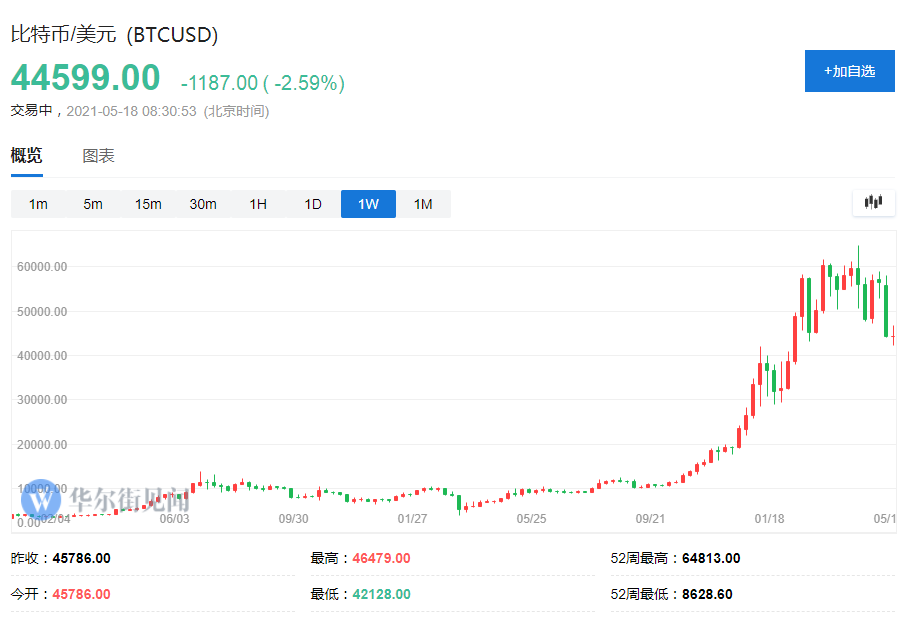
Task: Select the 5m timeframe
Action: pos(93,204)
